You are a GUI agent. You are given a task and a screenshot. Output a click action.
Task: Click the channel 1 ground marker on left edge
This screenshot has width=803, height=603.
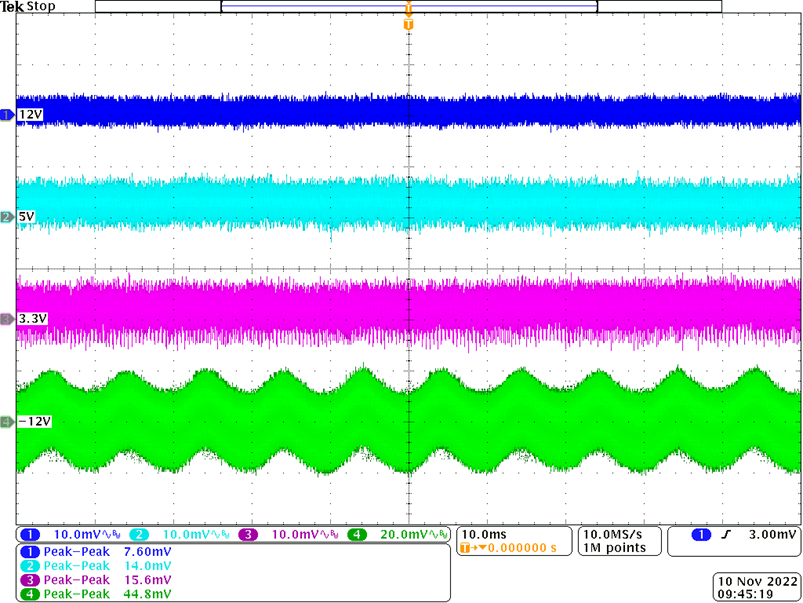point(7,115)
